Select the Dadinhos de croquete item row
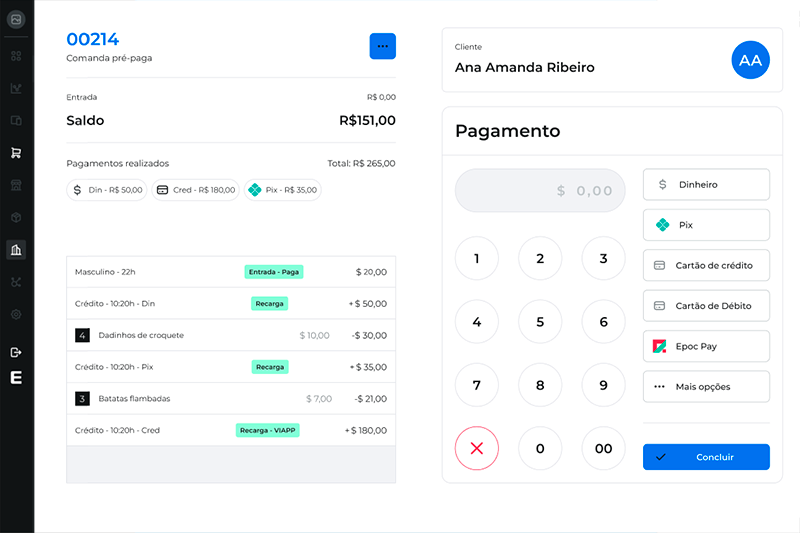This screenshot has height=533, width=800. coord(231,335)
